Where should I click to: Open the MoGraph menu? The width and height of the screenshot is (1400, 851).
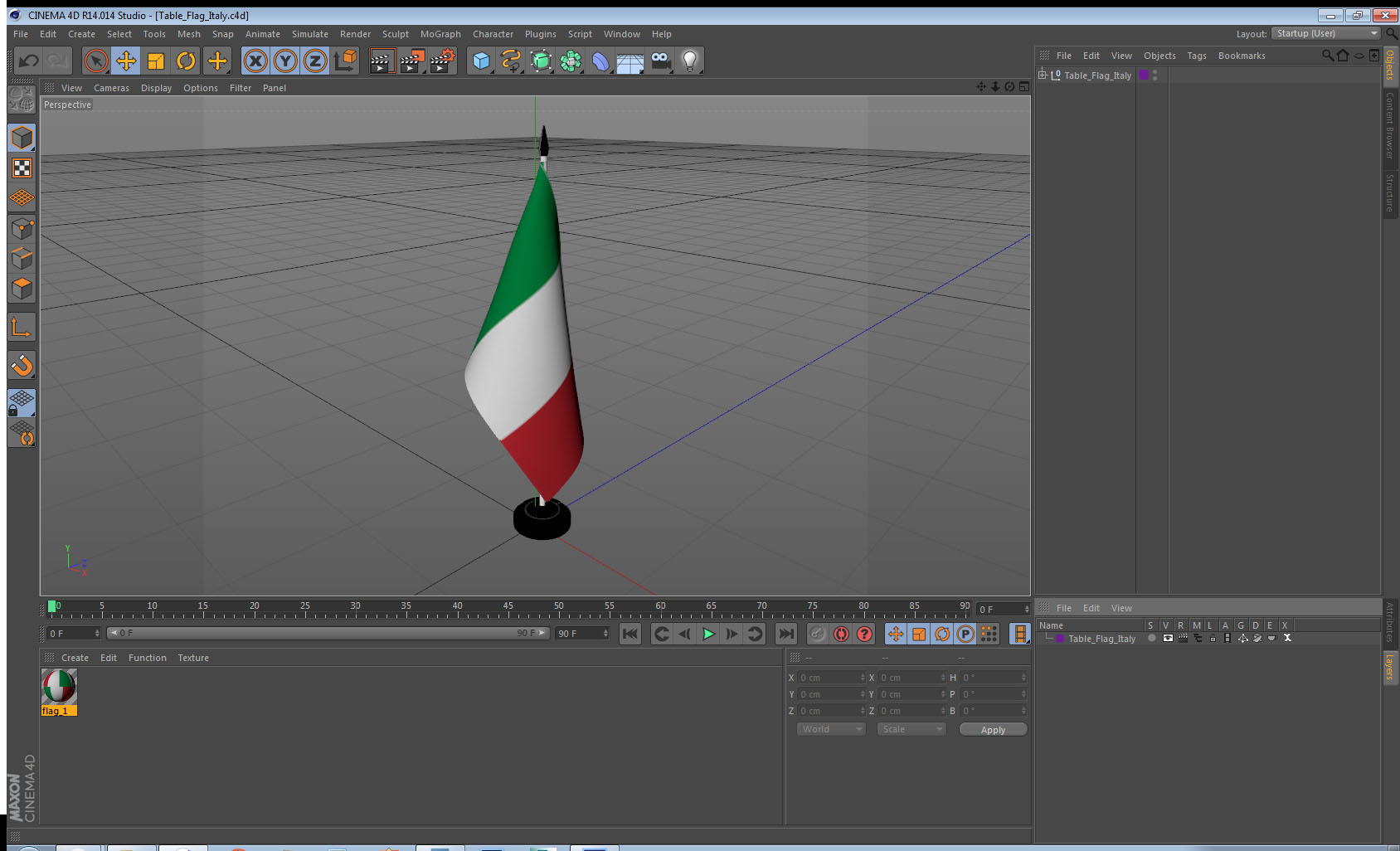click(x=440, y=34)
